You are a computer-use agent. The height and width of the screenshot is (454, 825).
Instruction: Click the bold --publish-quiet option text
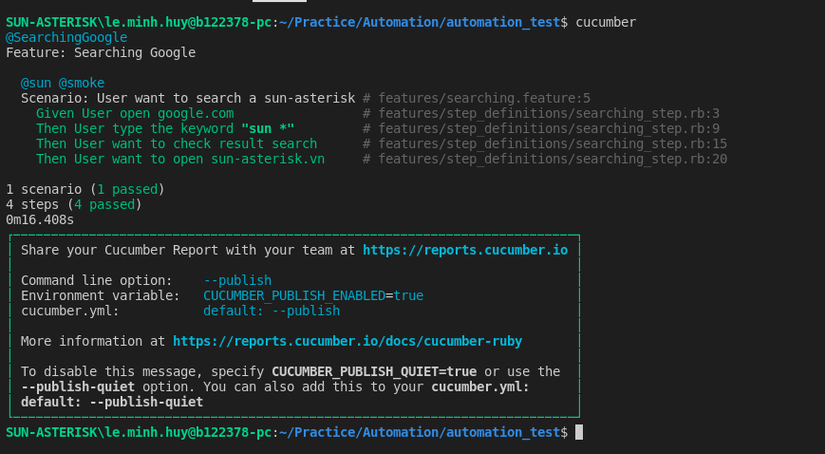pos(78,387)
